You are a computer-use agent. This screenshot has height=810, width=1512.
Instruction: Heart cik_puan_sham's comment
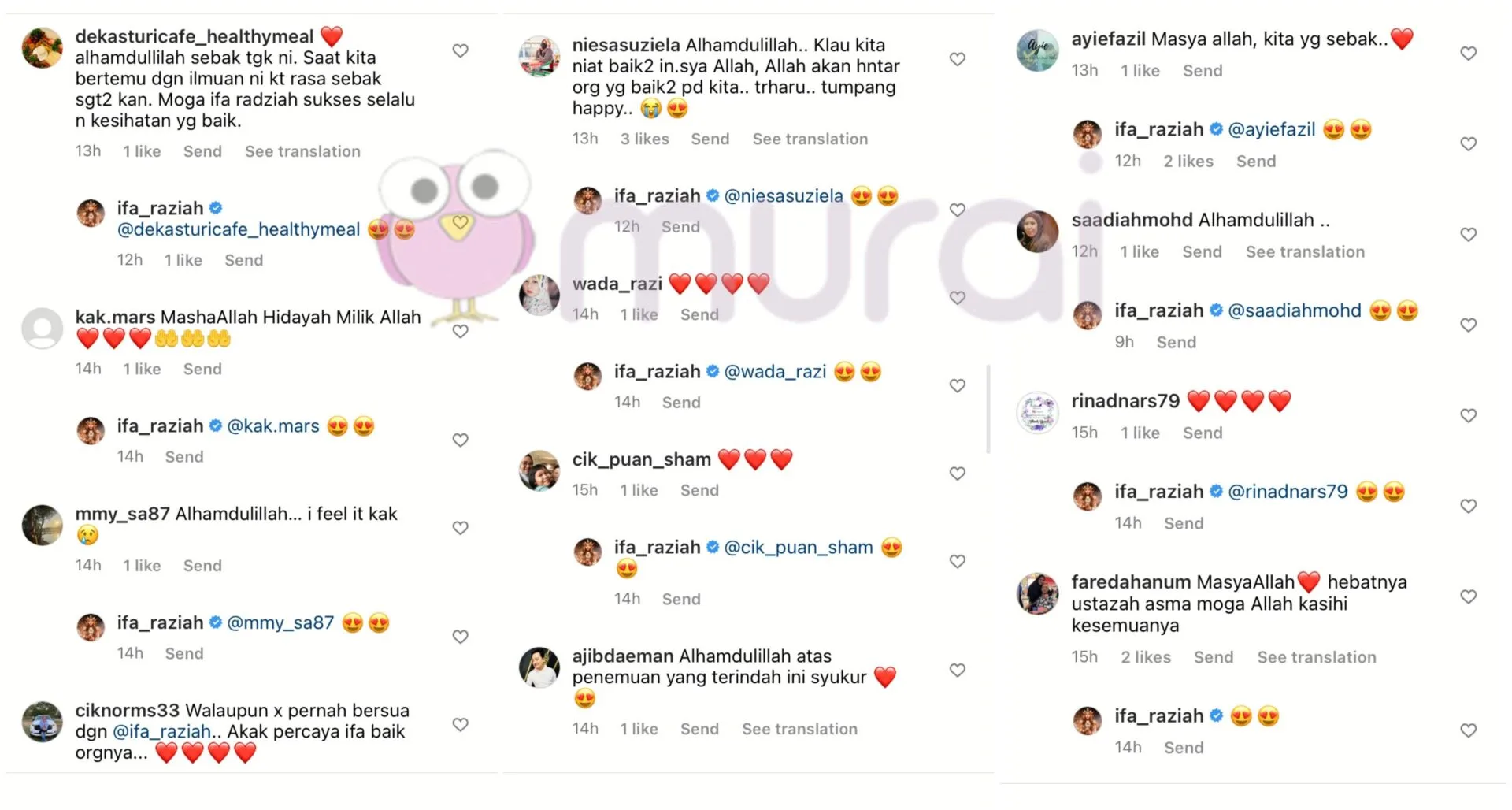pos(958,474)
